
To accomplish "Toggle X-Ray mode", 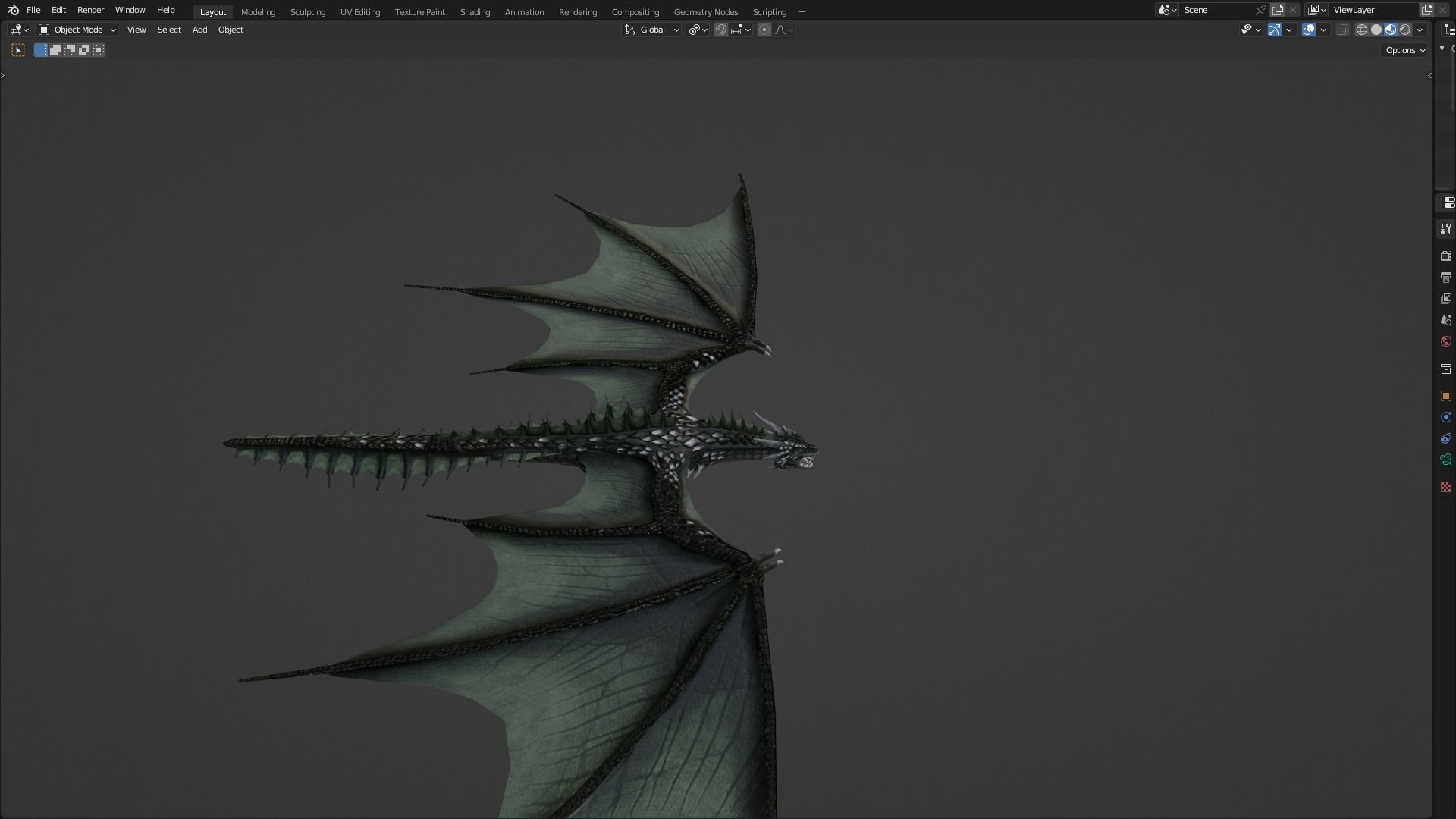I will coord(1342,30).
